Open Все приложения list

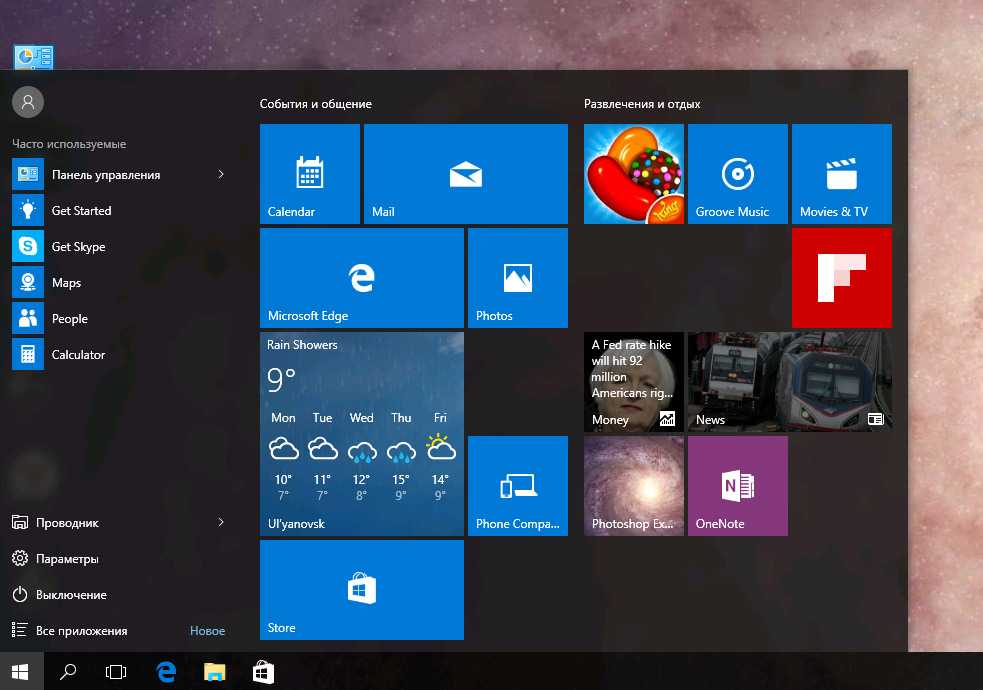pos(81,631)
